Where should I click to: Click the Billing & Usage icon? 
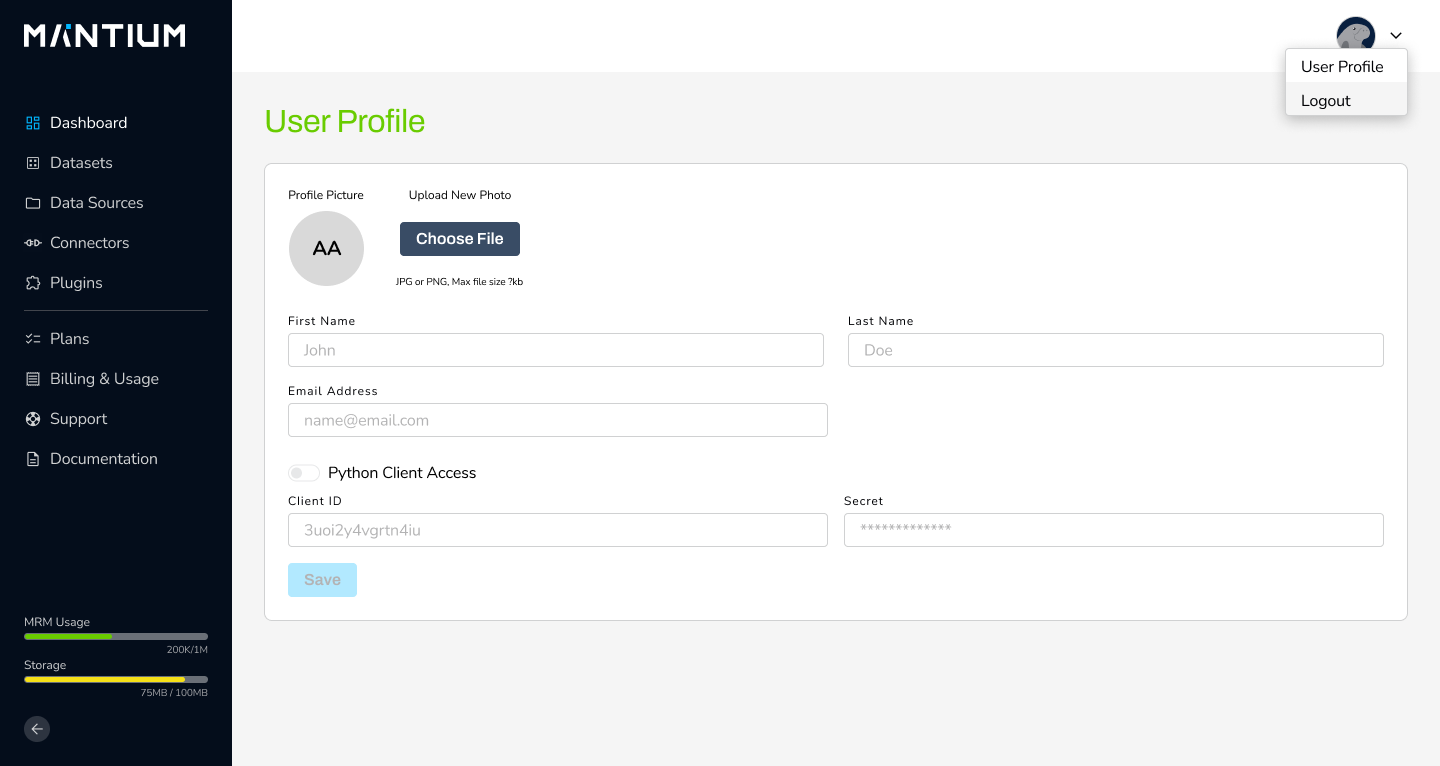coord(33,379)
